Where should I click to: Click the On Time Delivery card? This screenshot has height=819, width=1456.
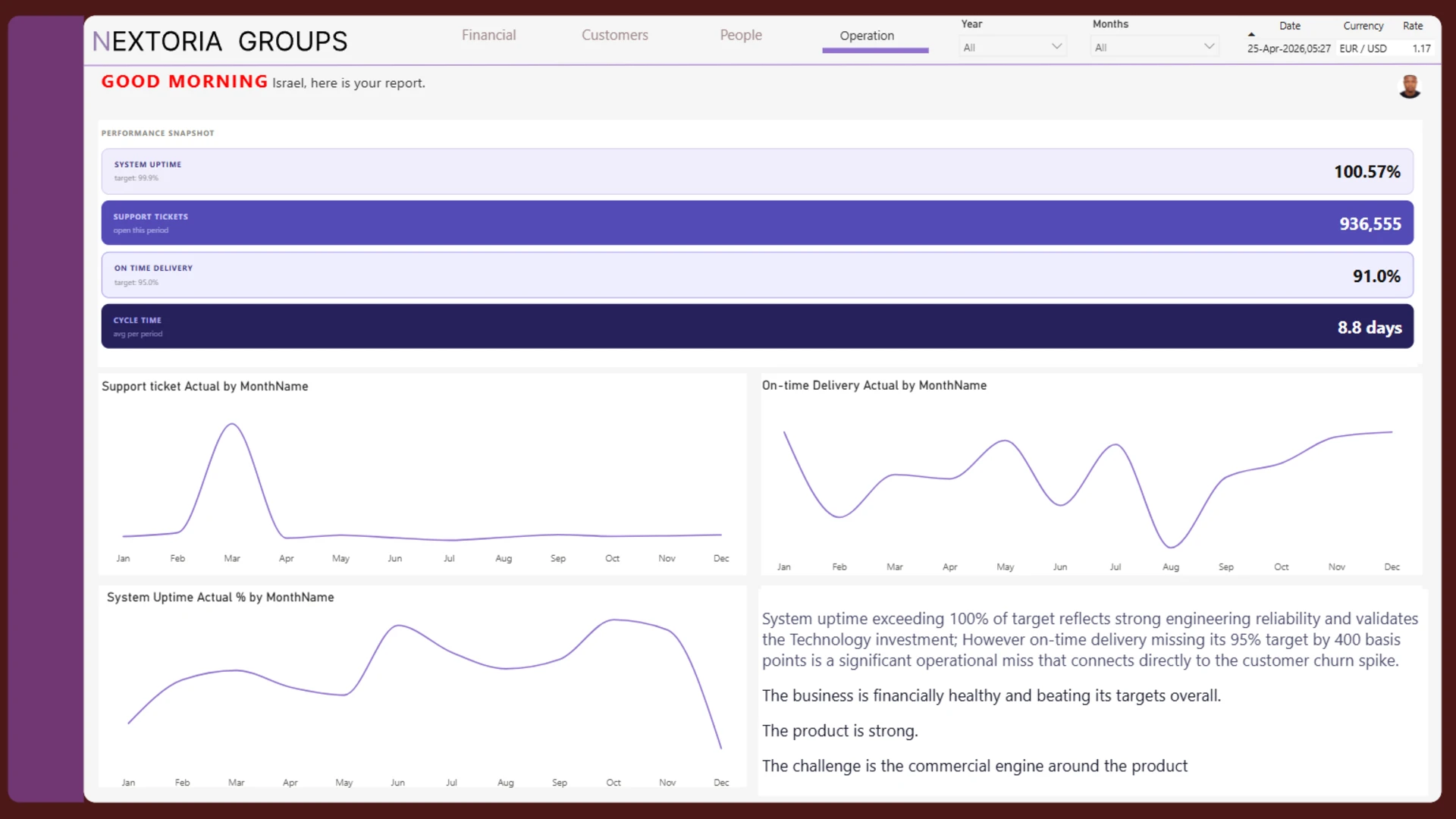coord(757,275)
